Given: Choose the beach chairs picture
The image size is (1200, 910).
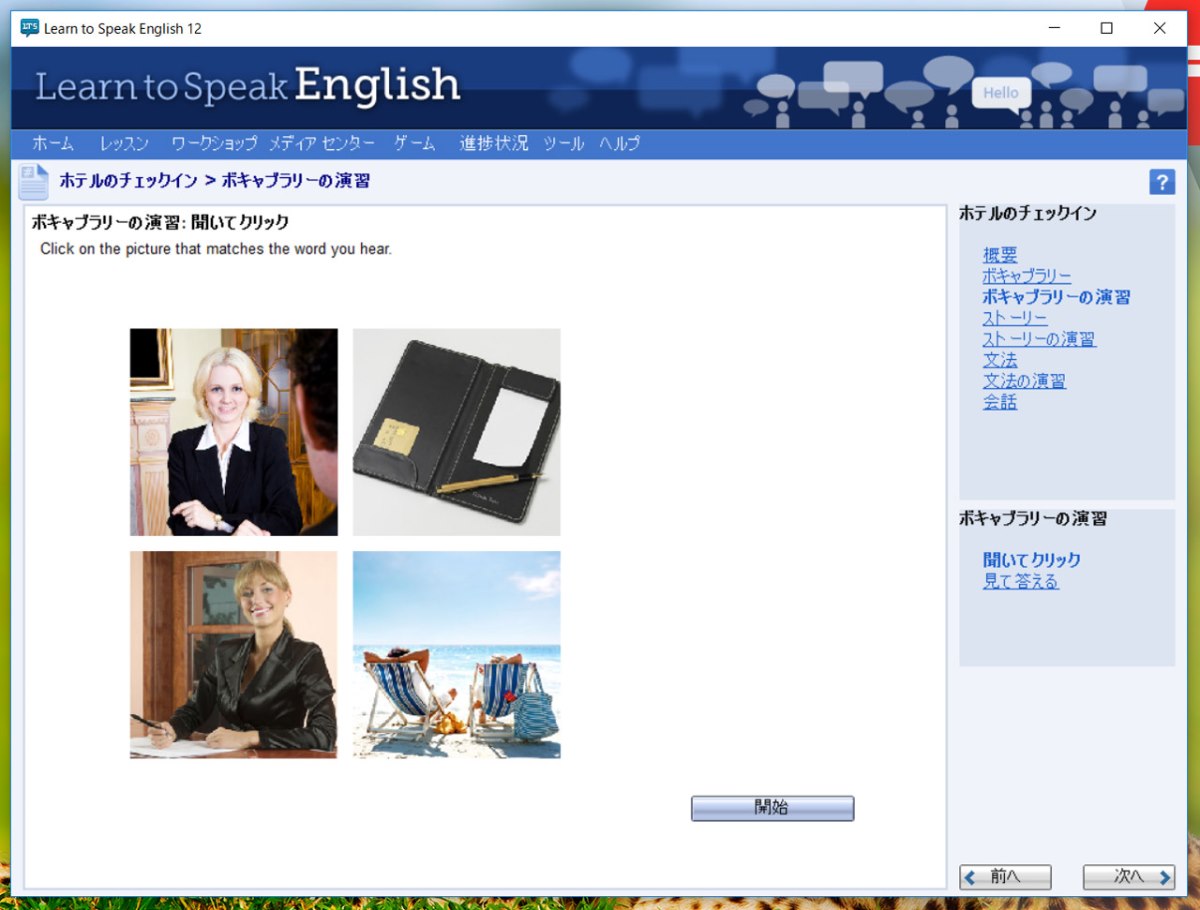Looking at the screenshot, I should [x=456, y=655].
